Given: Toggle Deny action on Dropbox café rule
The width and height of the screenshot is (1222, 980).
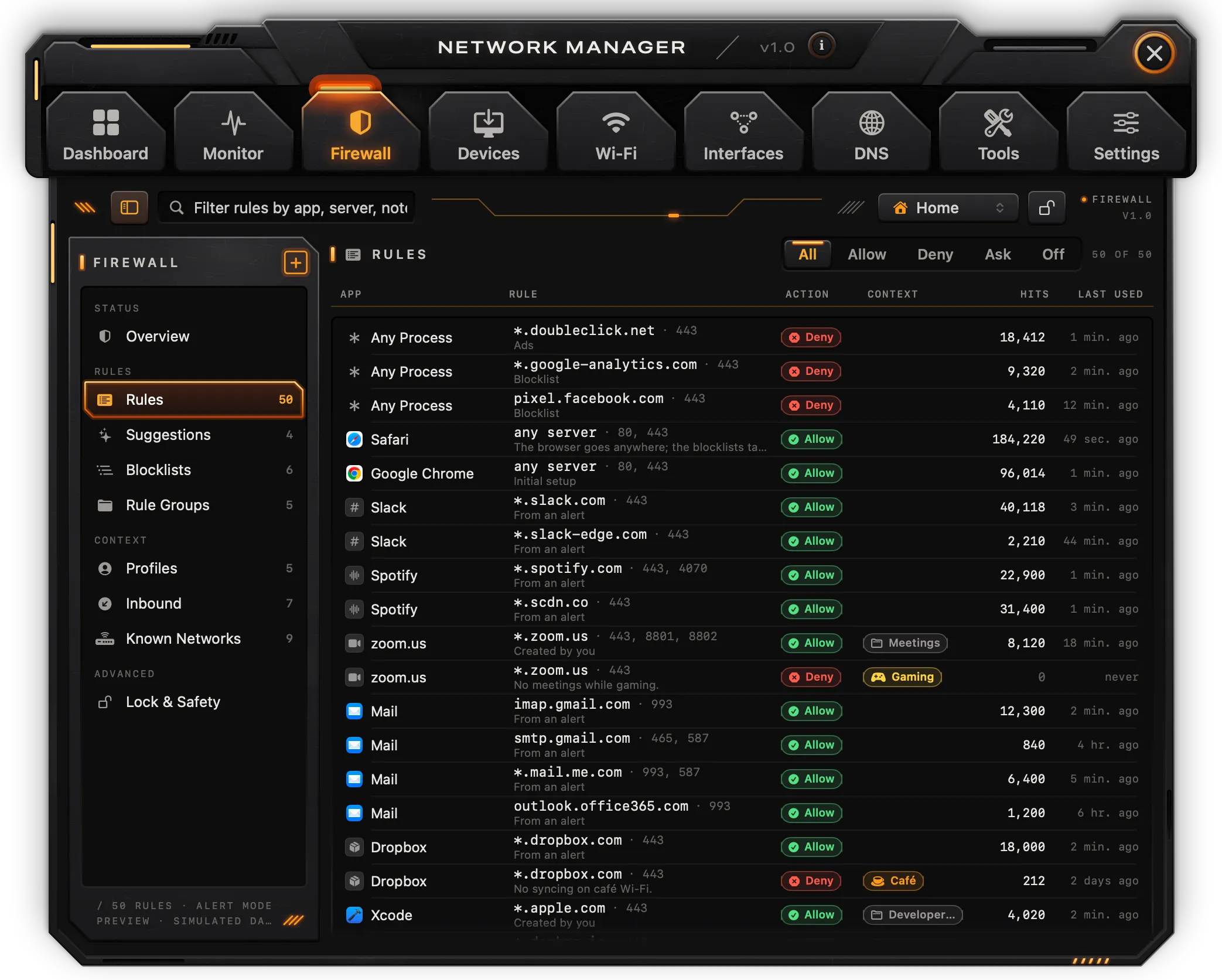Looking at the screenshot, I should 811,880.
